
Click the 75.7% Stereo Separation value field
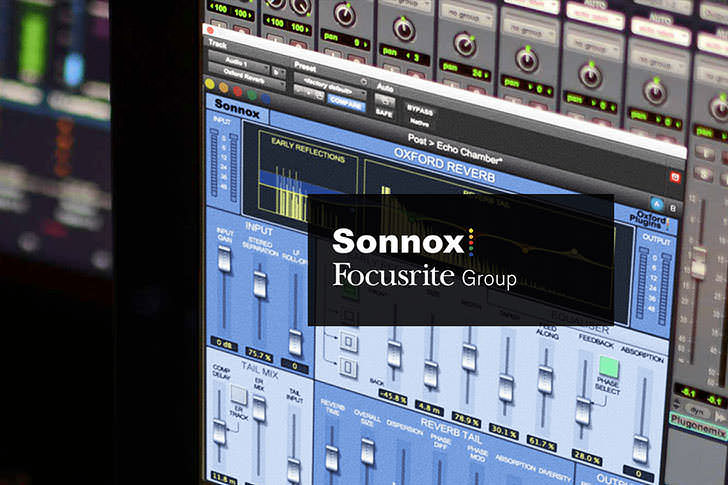click(259, 355)
